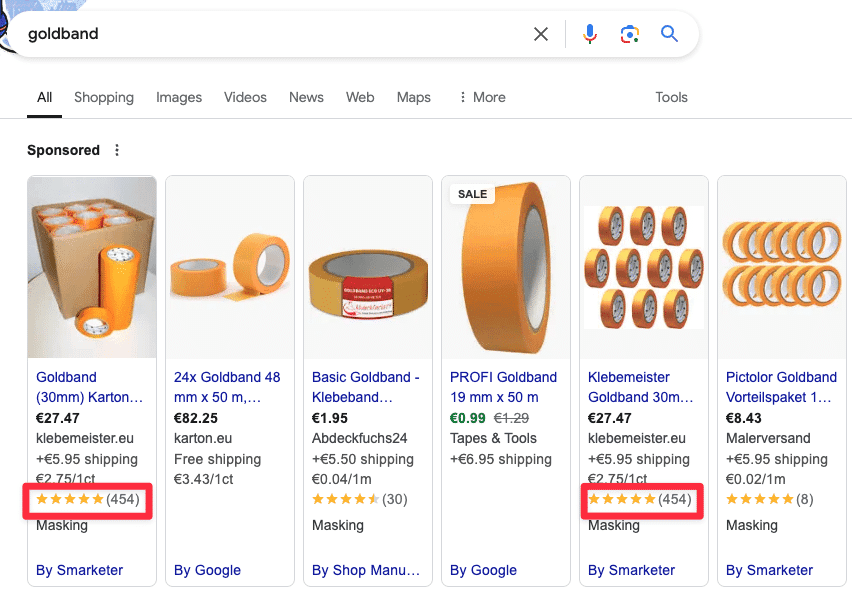Open the Videos tab
Screen dimensions: 852x608
click(245, 97)
